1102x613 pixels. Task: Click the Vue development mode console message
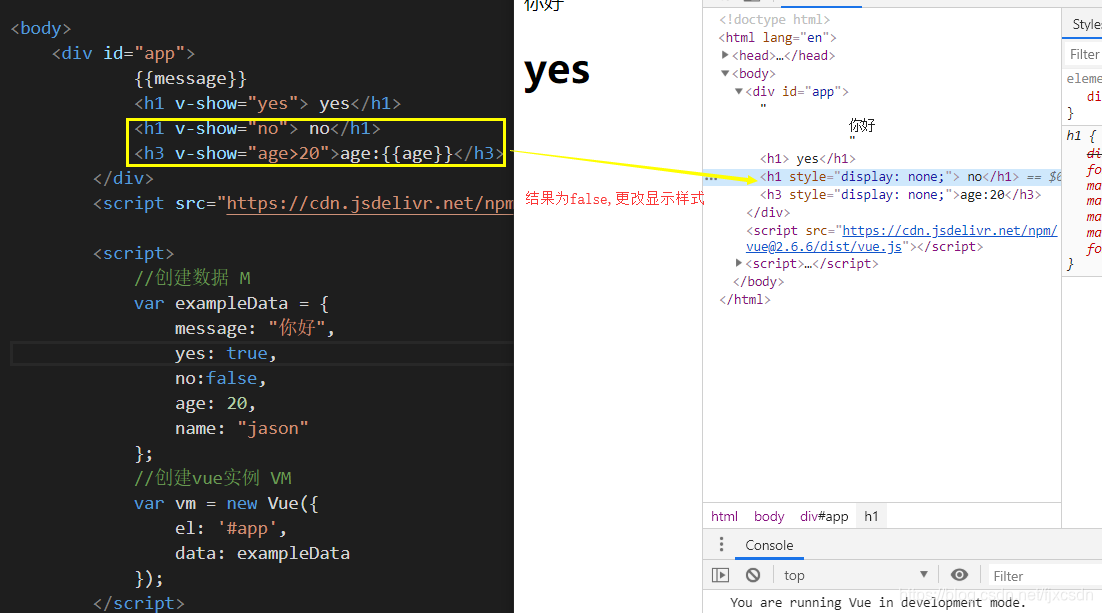click(x=877, y=602)
